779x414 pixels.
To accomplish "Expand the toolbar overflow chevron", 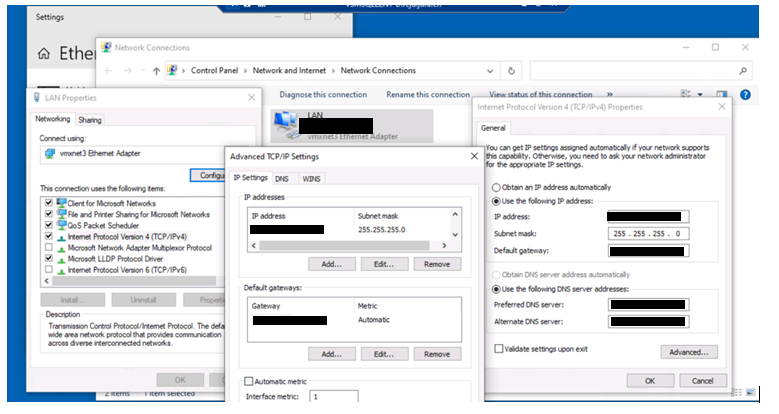I will (x=610, y=94).
